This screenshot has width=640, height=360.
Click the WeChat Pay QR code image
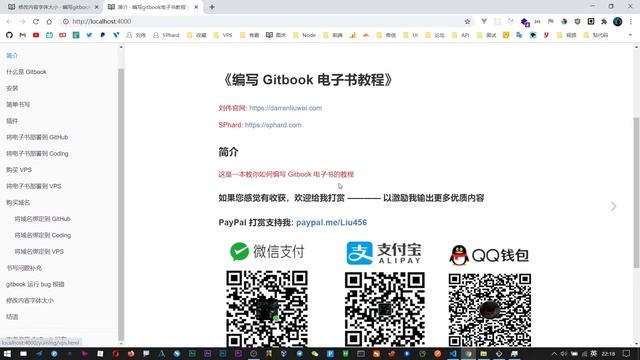pyautogui.click(x=267, y=309)
